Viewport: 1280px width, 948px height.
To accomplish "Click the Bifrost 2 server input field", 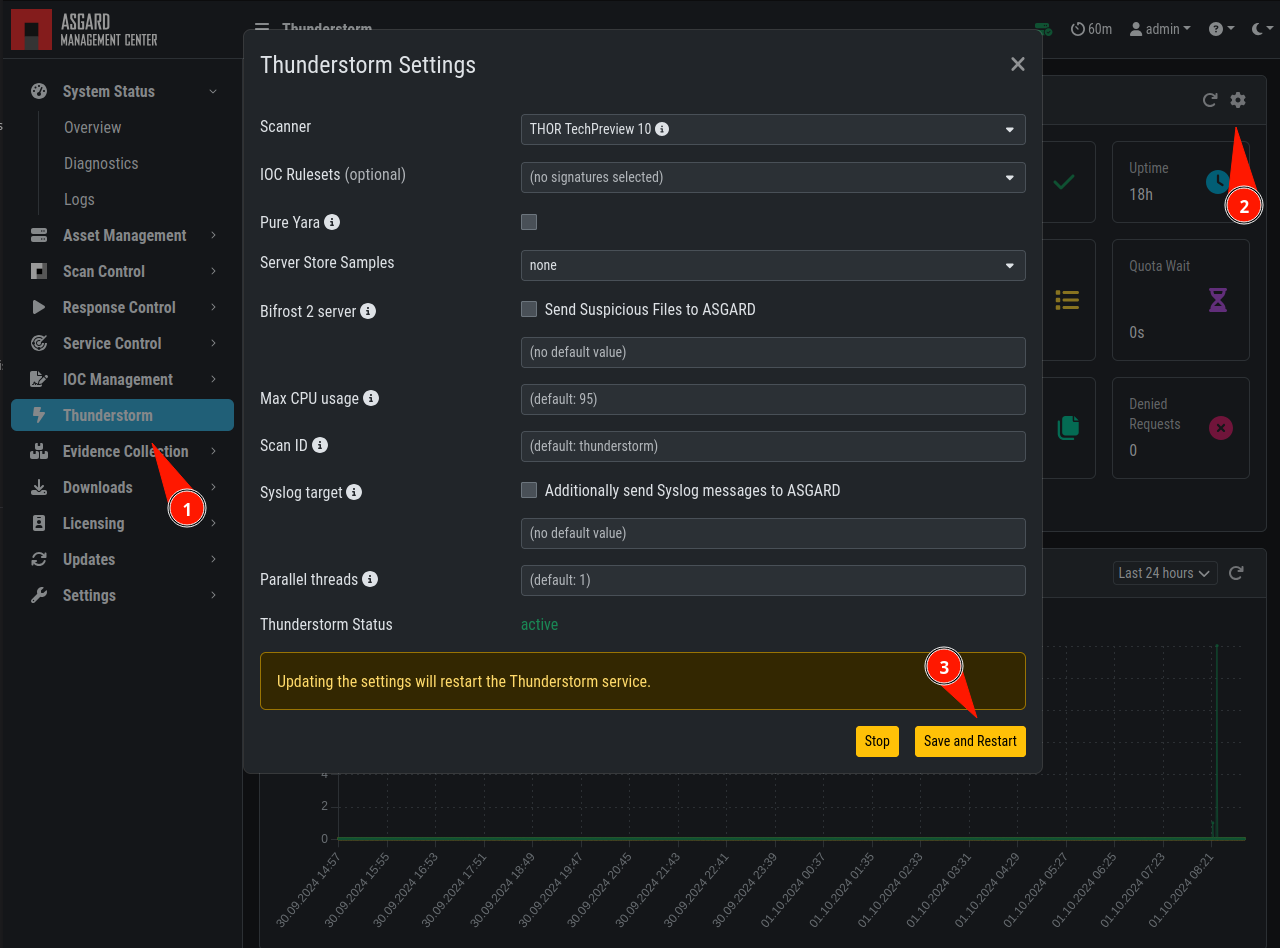I will pyautogui.click(x=773, y=352).
